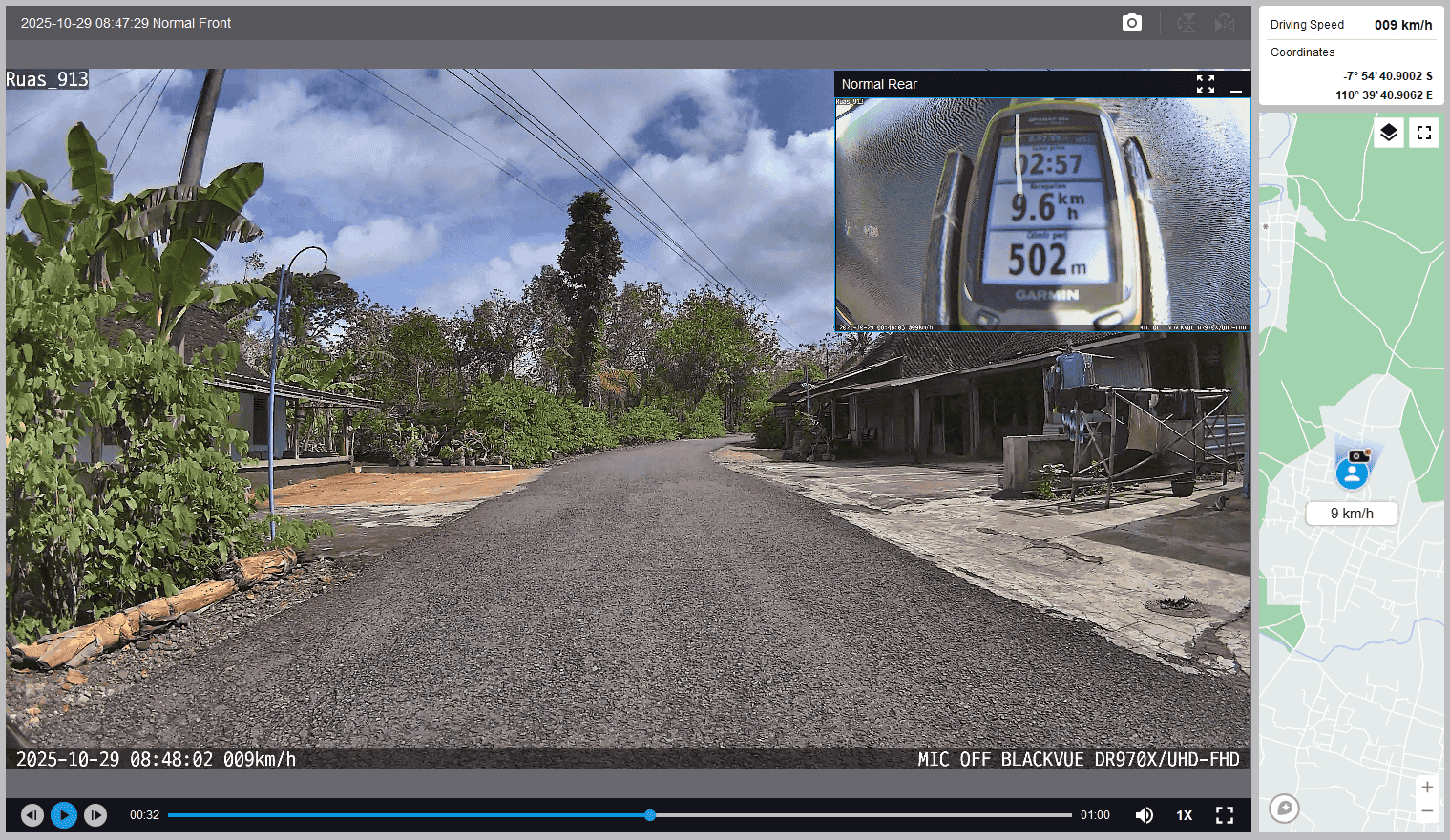
Task: Mute the video audio
Action: [x=1144, y=815]
